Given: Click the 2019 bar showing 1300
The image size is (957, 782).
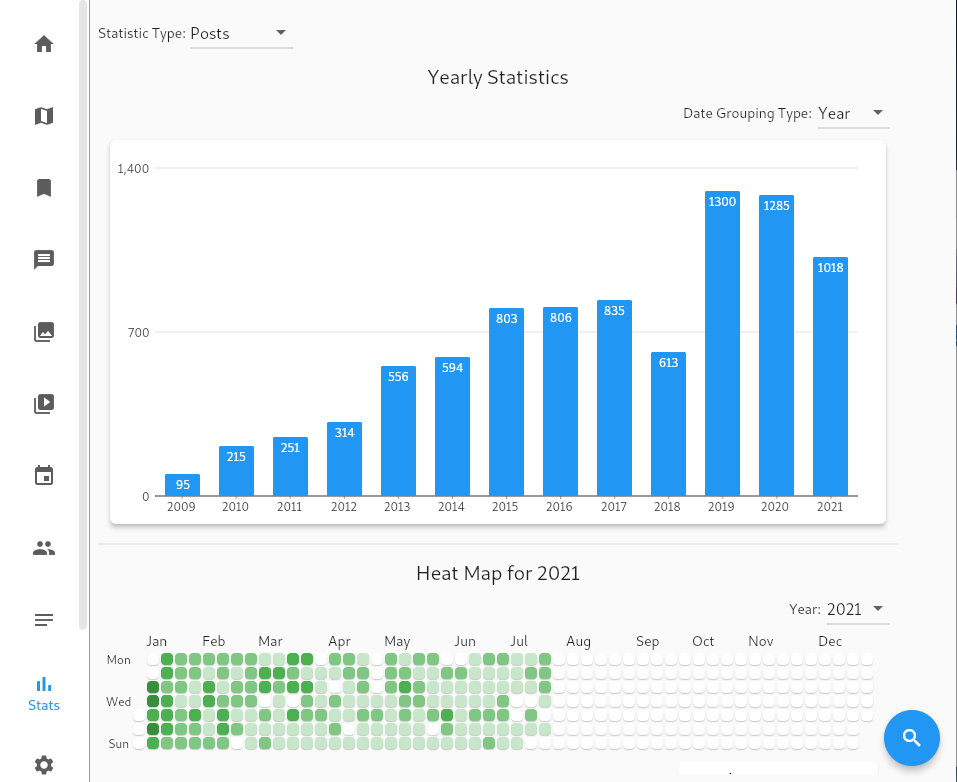Looking at the screenshot, I should coord(722,344).
